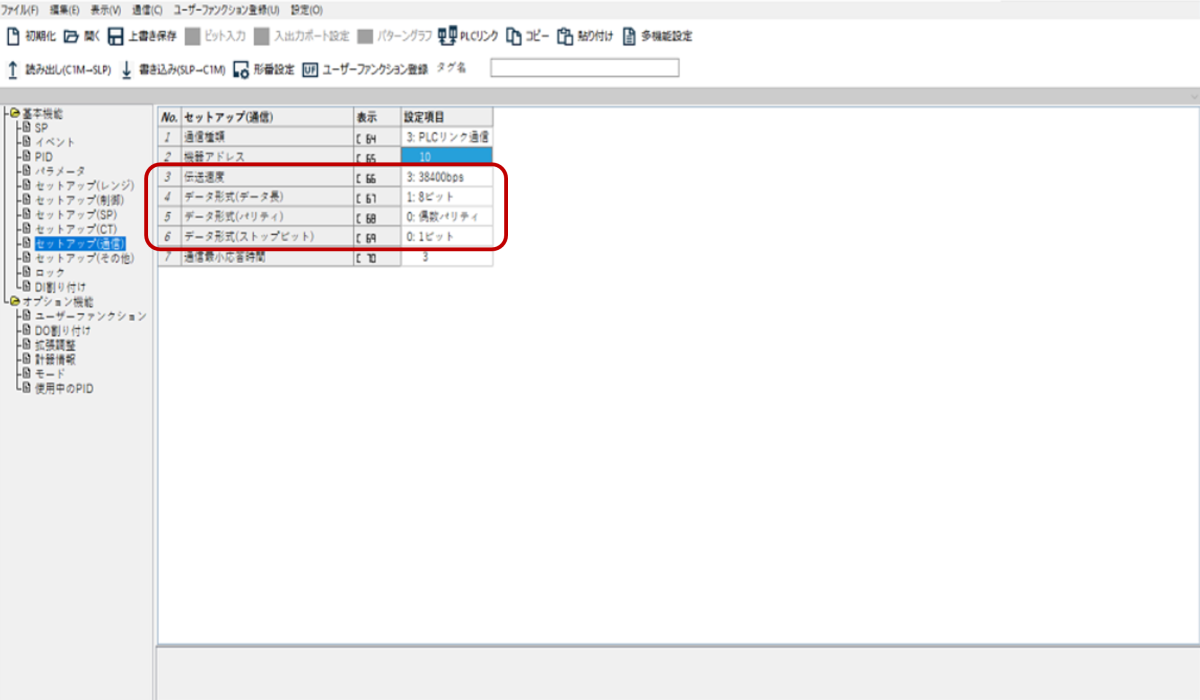Open 多機能設定 from the toolbar

[630, 37]
